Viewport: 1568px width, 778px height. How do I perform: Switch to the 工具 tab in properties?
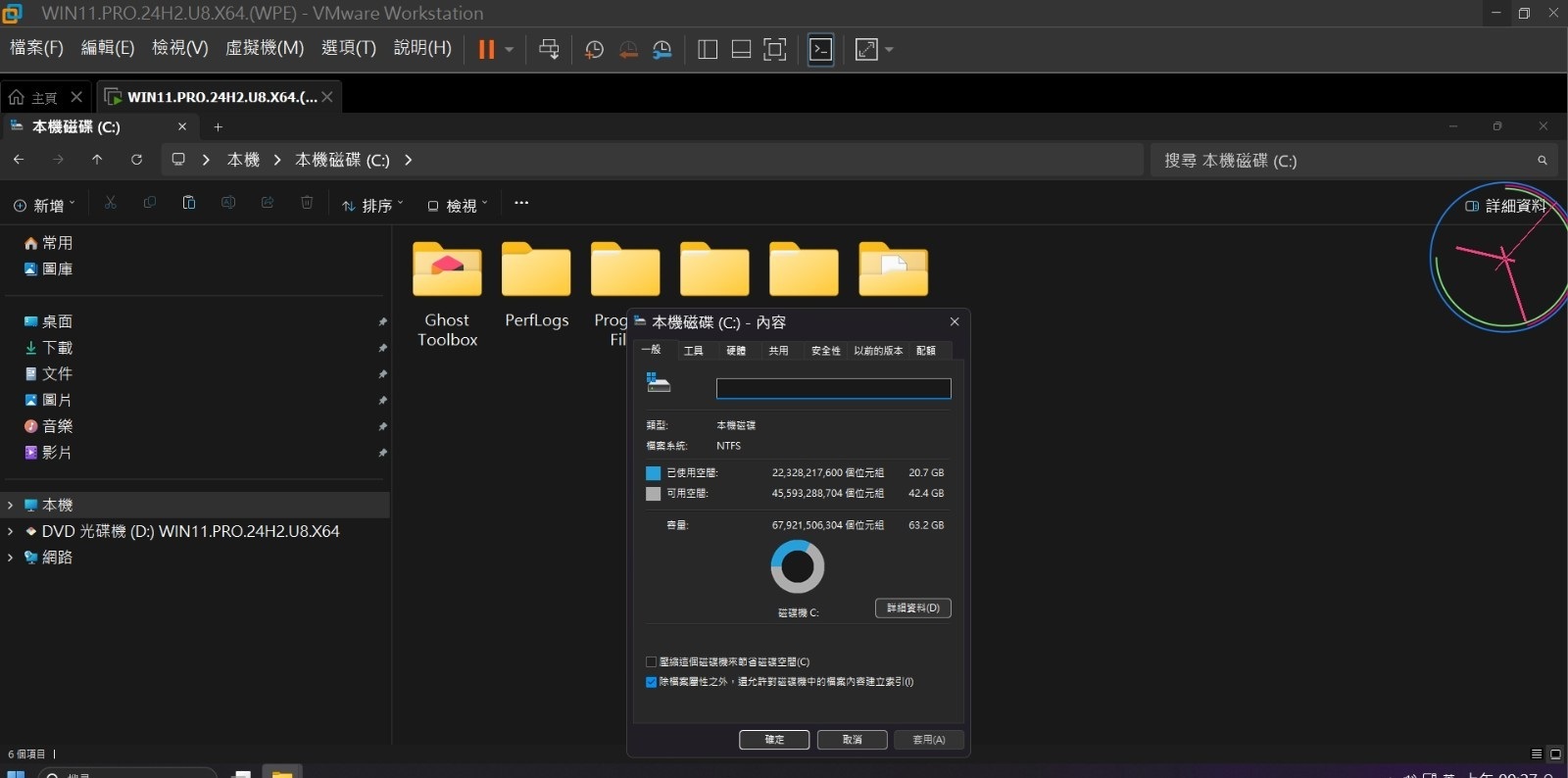694,351
